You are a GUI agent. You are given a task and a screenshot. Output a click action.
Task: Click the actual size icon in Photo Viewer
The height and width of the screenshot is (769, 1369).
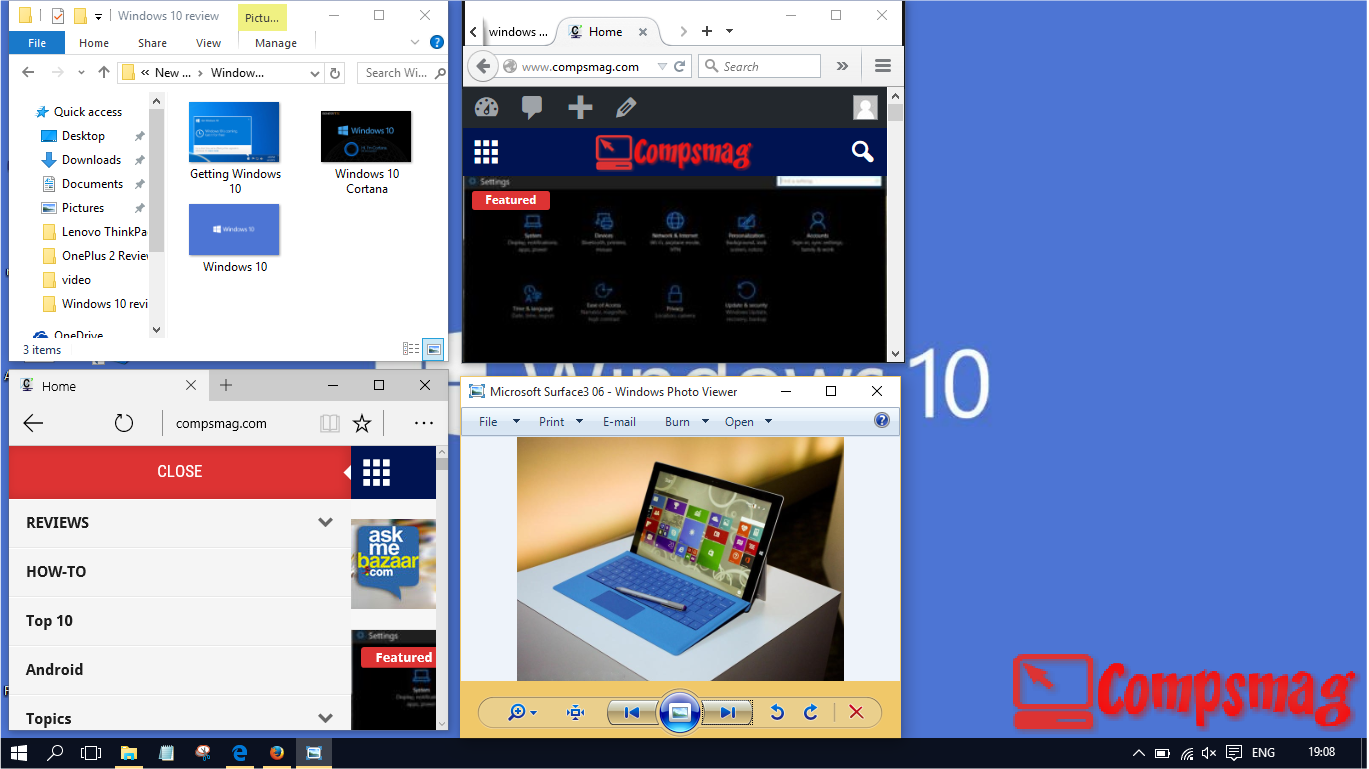[575, 712]
